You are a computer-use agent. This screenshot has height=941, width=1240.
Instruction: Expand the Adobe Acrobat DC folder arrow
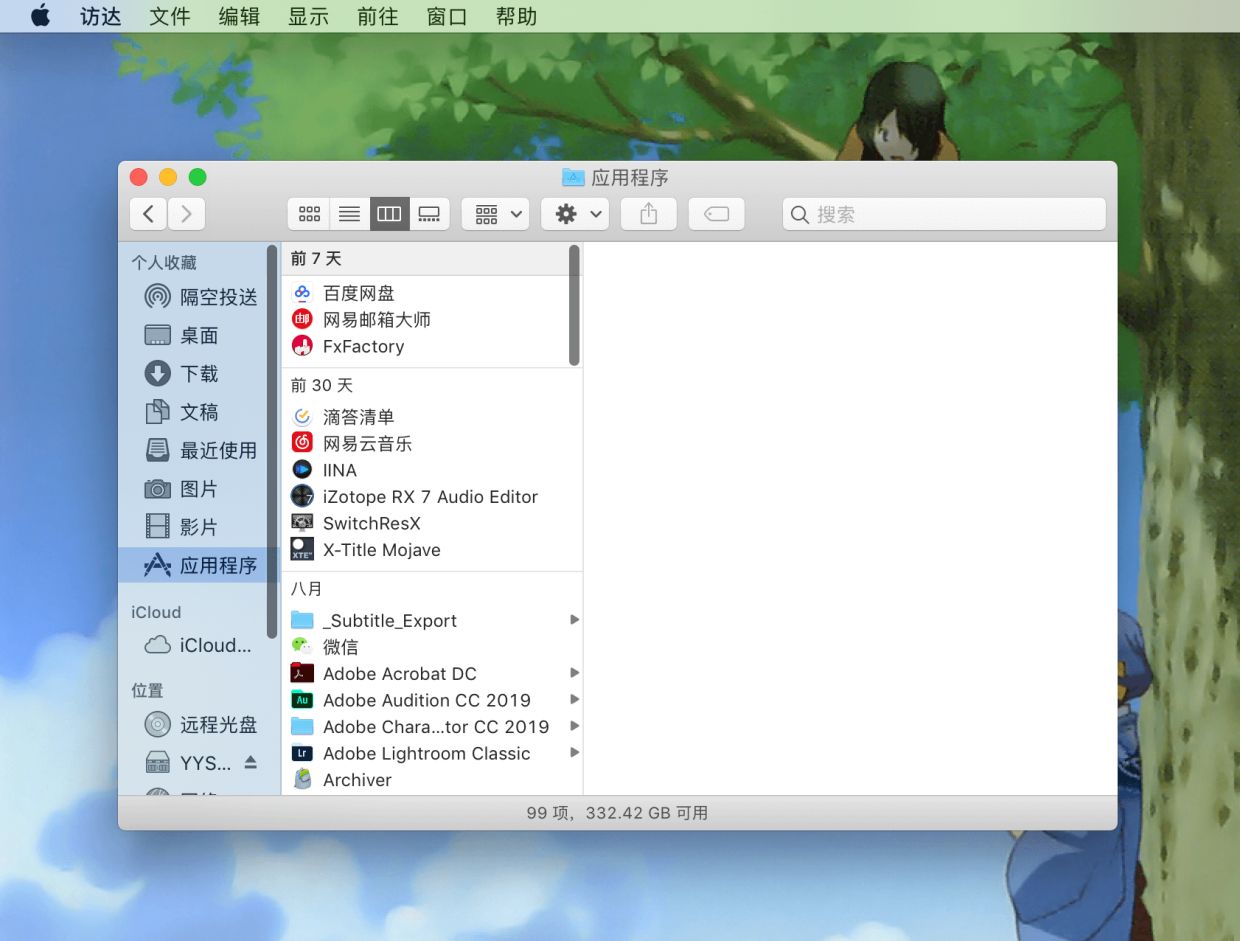point(574,673)
